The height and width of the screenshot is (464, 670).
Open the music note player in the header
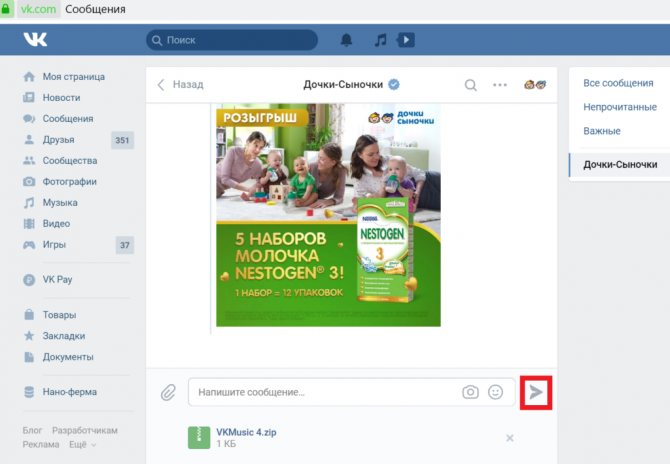(380, 40)
